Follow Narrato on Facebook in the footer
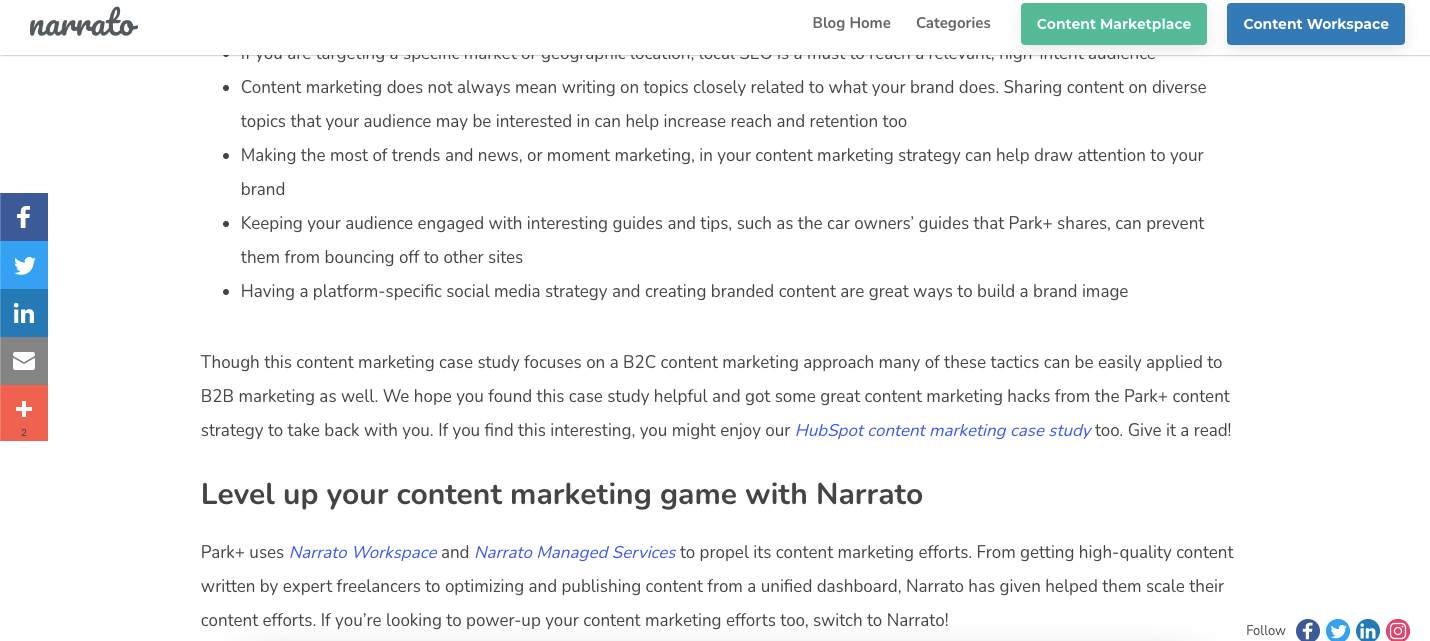This screenshot has height=641, width=1430. click(1308, 630)
